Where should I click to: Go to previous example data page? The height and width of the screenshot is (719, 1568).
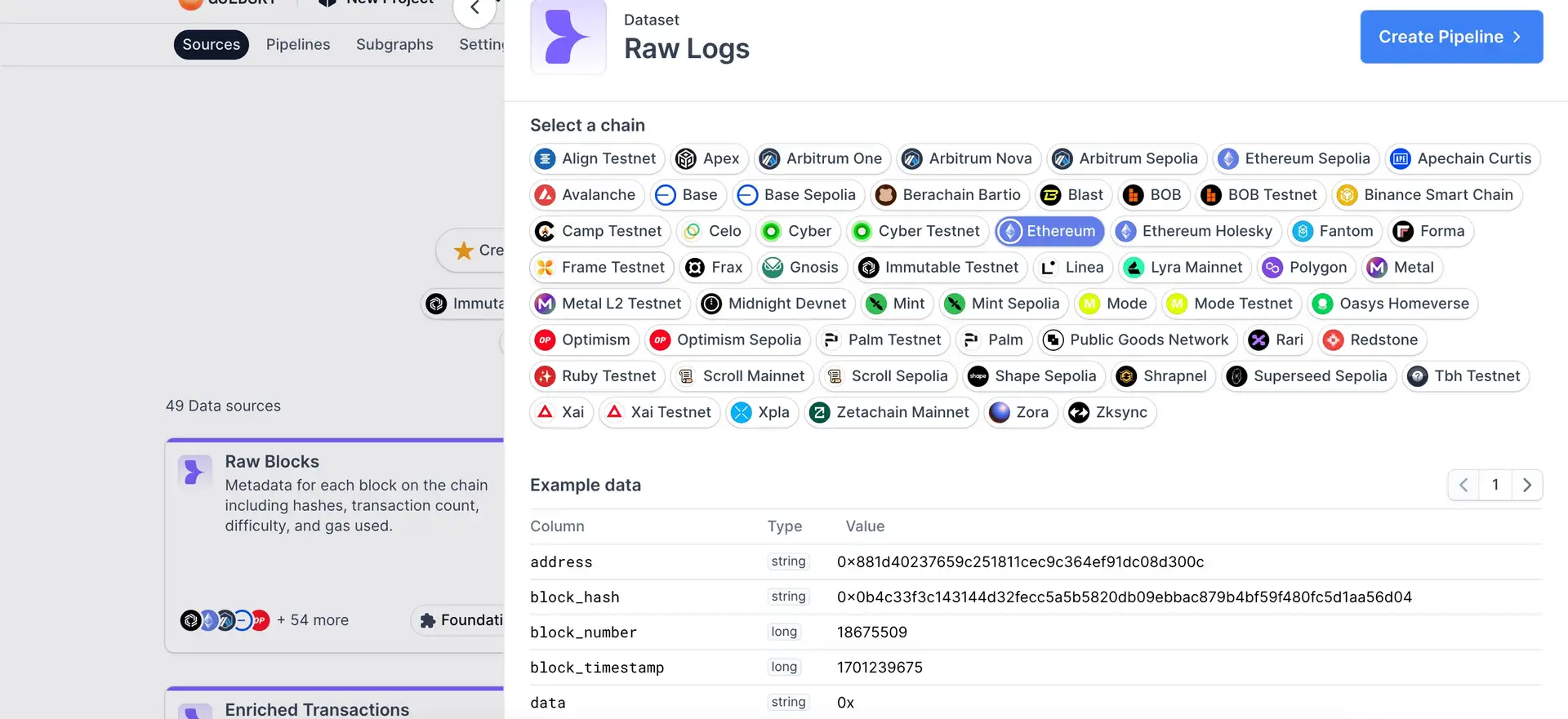click(x=1463, y=486)
